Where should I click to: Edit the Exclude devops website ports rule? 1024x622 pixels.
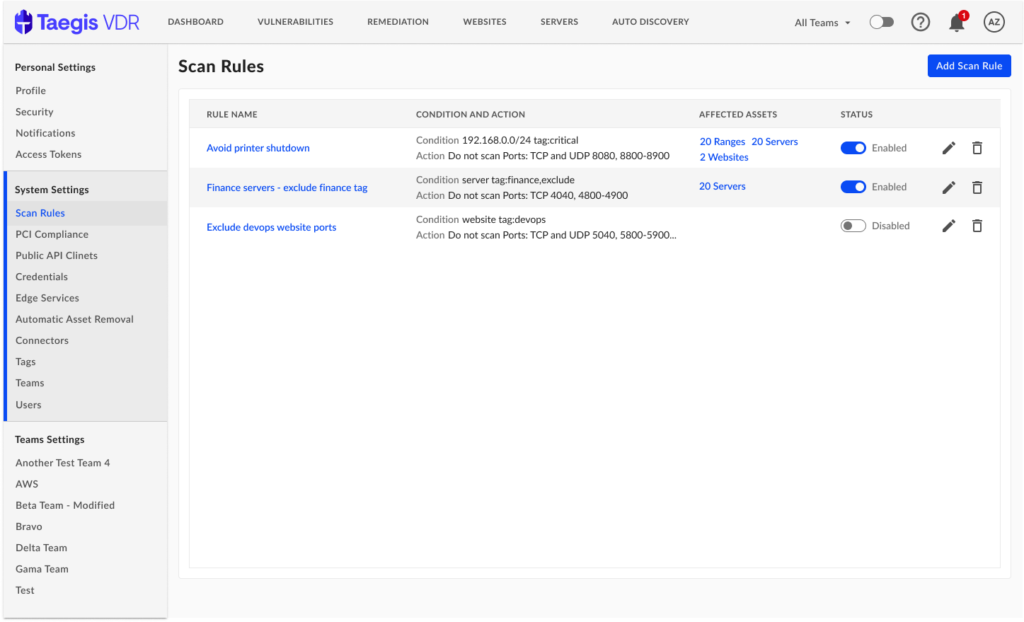coord(949,226)
